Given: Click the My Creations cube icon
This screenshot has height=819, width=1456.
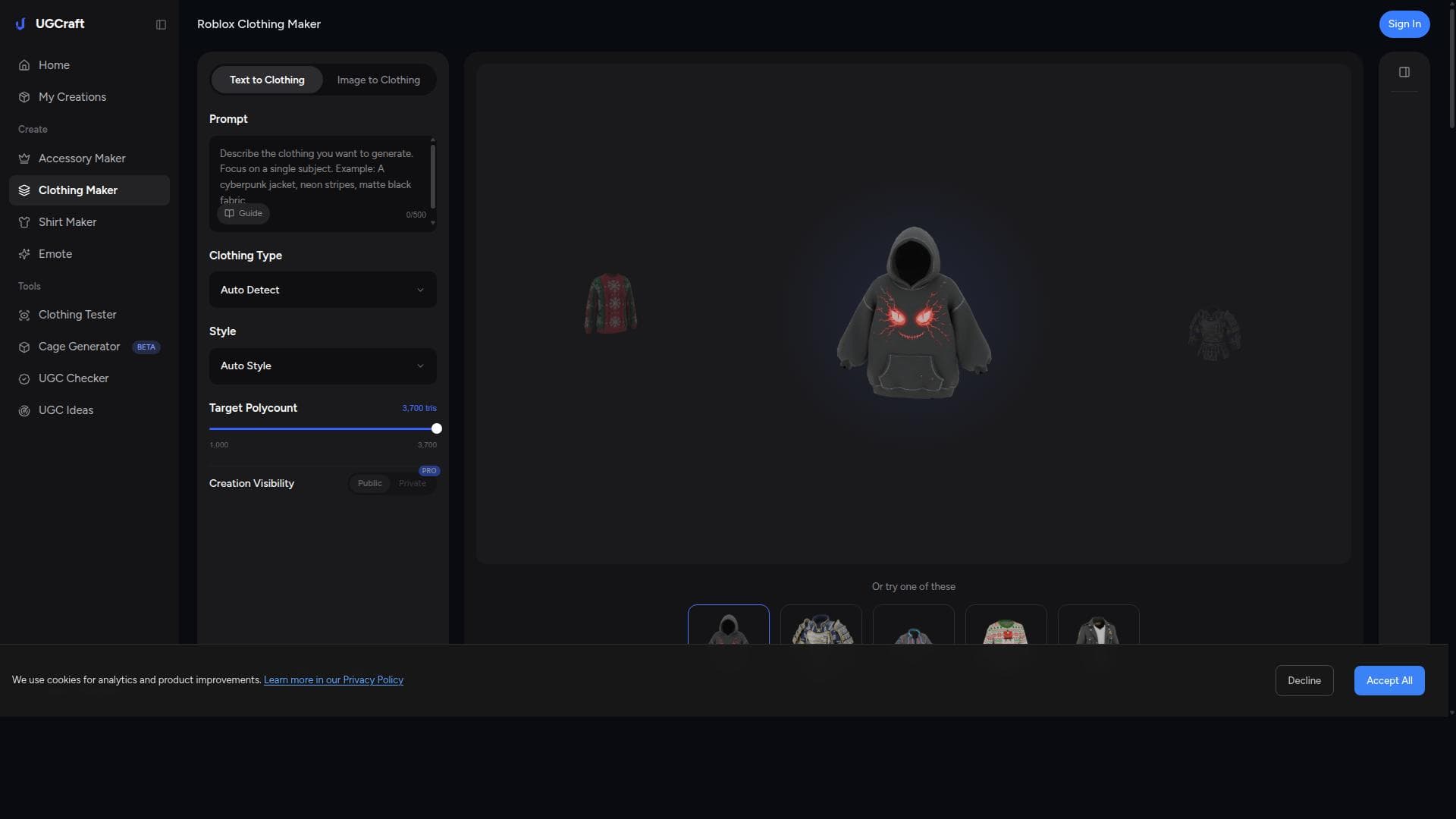Looking at the screenshot, I should 24,97.
